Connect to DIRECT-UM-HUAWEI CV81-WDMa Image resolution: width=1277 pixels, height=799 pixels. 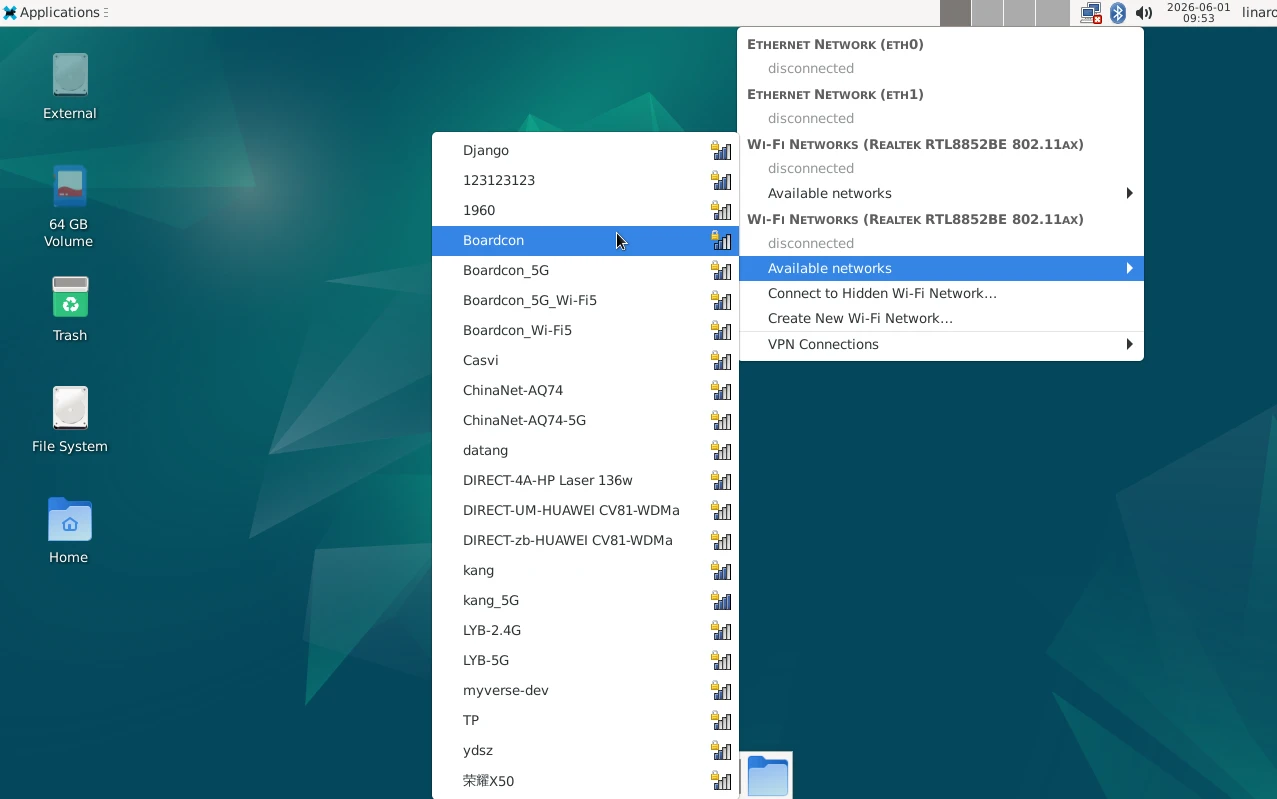pyautogui.click(x=585, y=510)
